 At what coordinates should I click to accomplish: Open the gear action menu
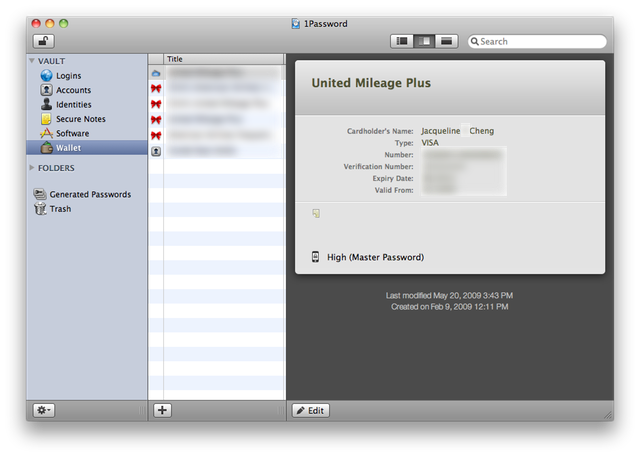44,410
